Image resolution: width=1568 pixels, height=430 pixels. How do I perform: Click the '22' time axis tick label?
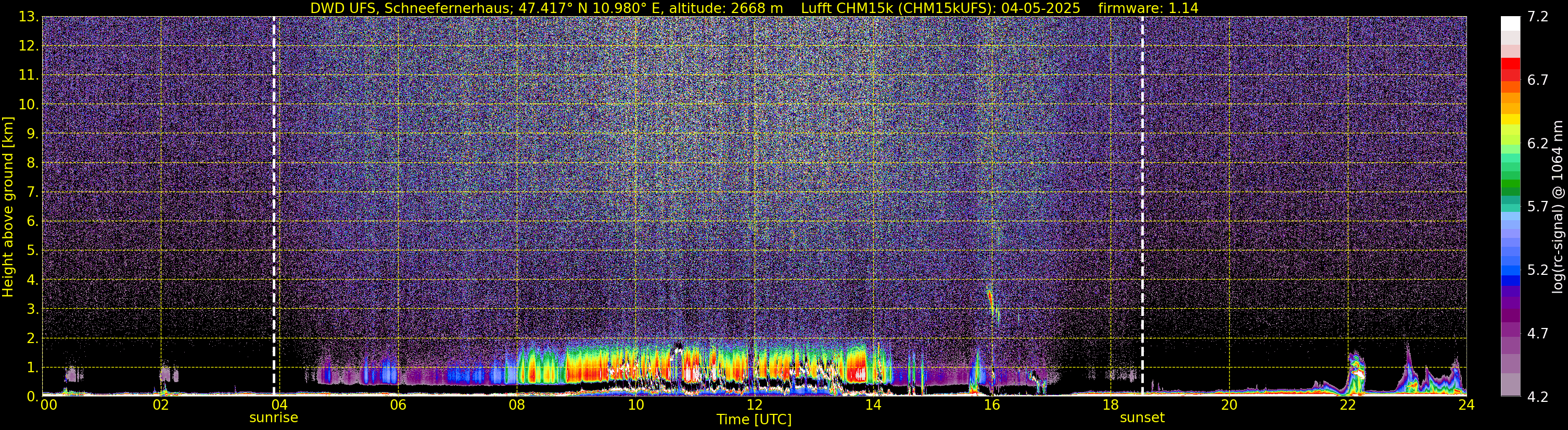(x=1348, y=405)
